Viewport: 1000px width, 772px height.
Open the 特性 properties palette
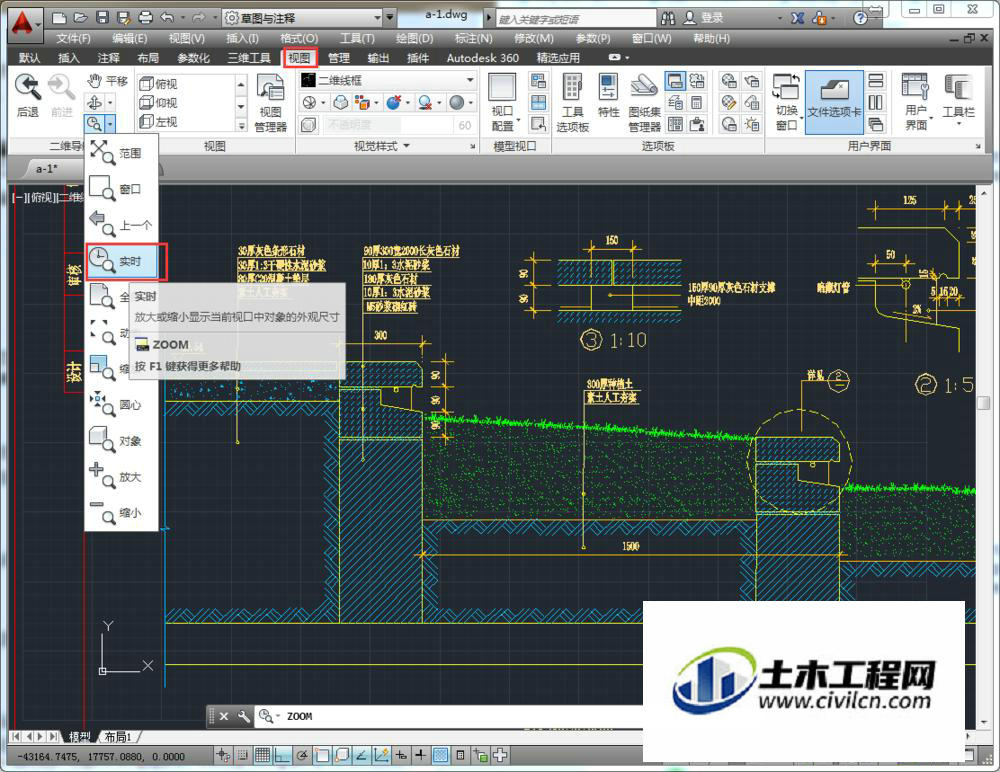tap(608, 96)
